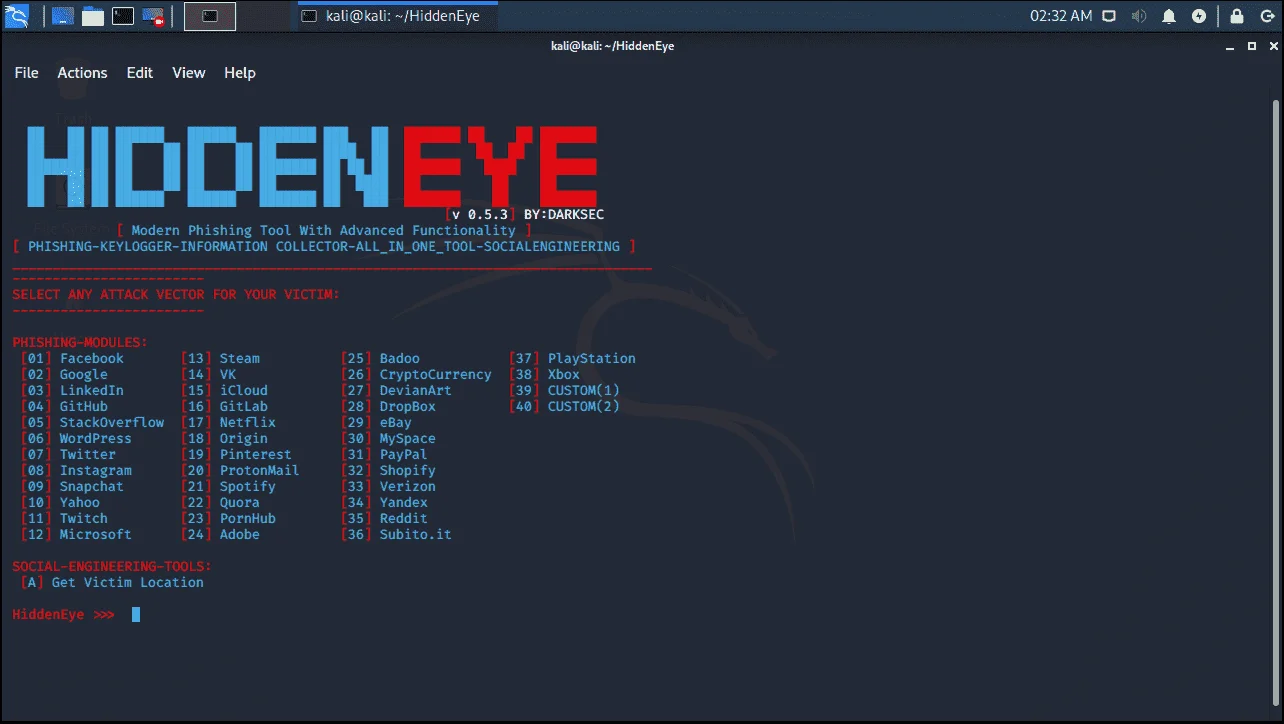This screenshot has height=724, width=1284.
Task: Click the "CUSTOM(2)" module text
Action: click(x=584, y=407)
